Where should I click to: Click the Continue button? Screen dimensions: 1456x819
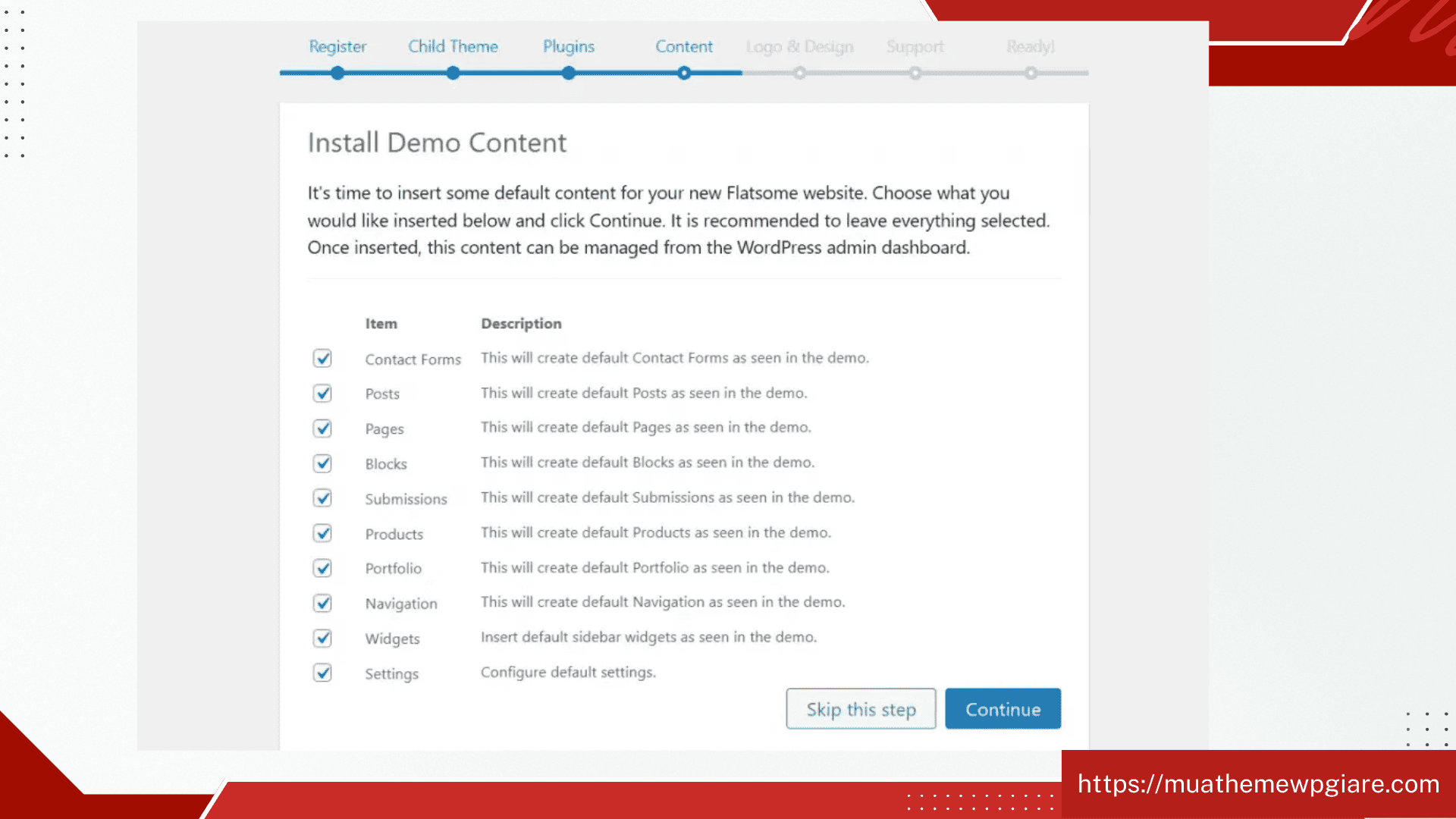pyautogui.click(x=1003, y=709)
